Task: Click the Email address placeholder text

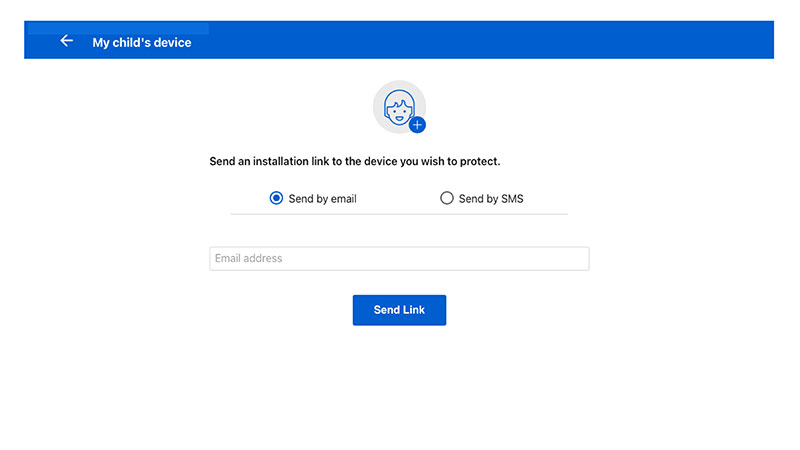Action: 248,258
